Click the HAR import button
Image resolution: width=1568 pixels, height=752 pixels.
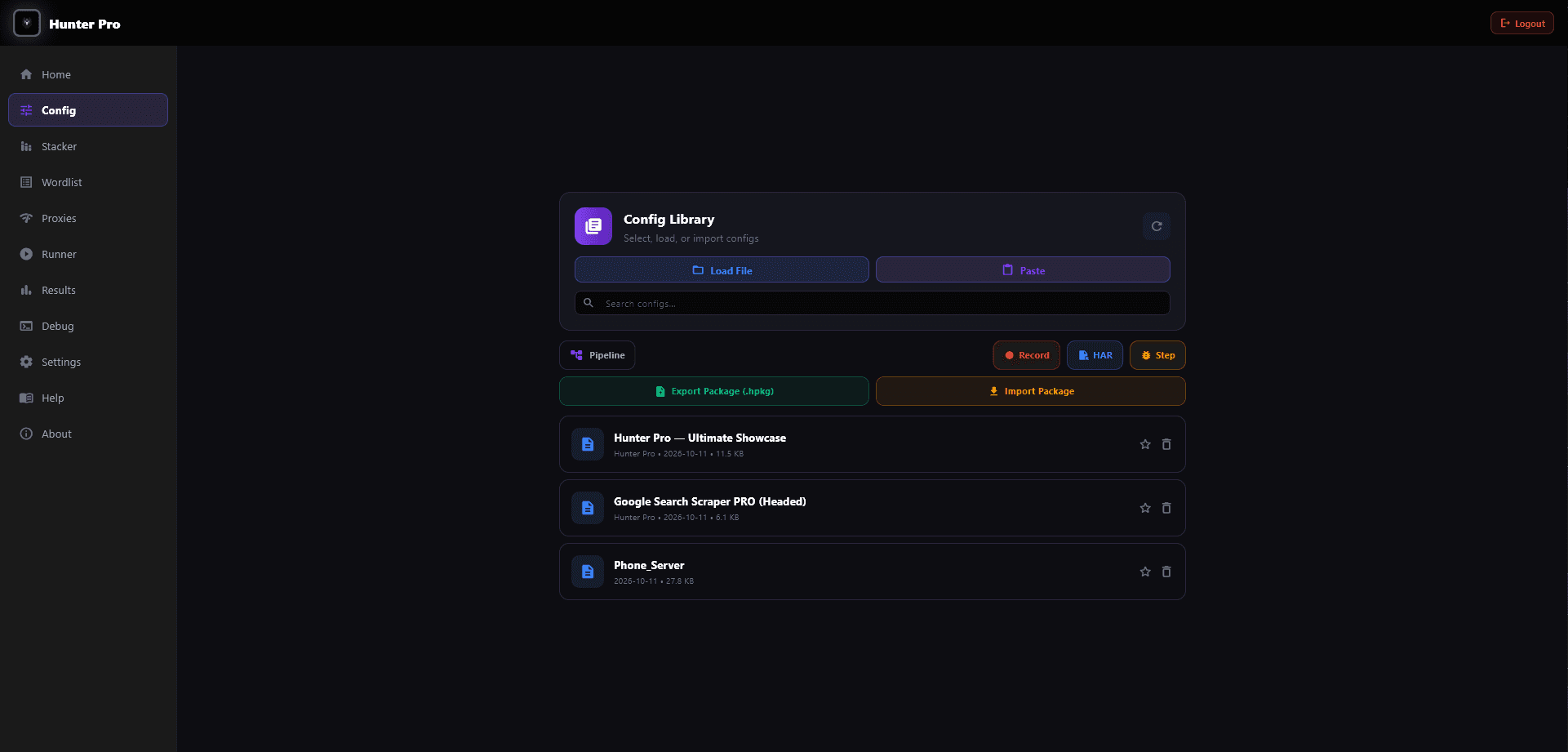point(1095,355)
